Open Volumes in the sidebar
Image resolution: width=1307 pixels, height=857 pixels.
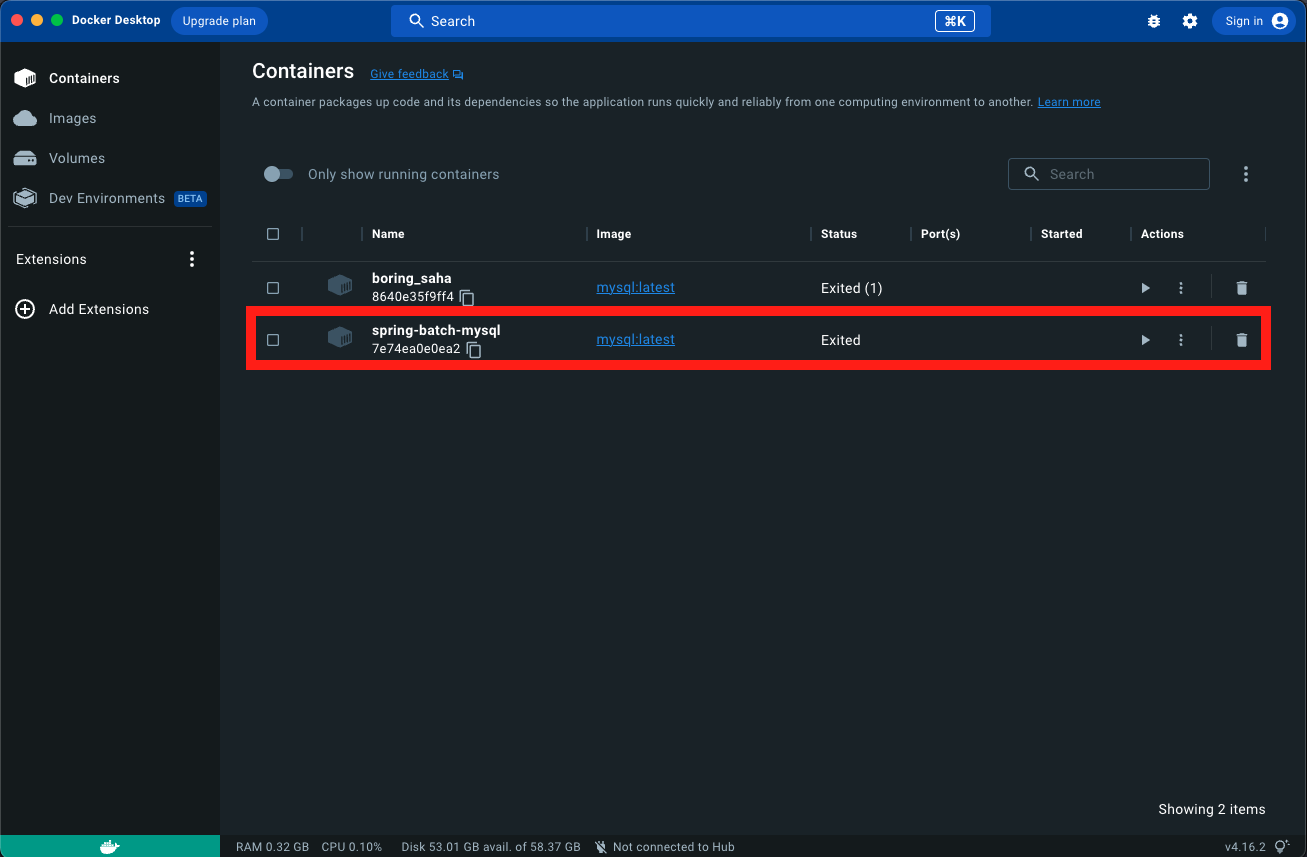coord(110,158)
